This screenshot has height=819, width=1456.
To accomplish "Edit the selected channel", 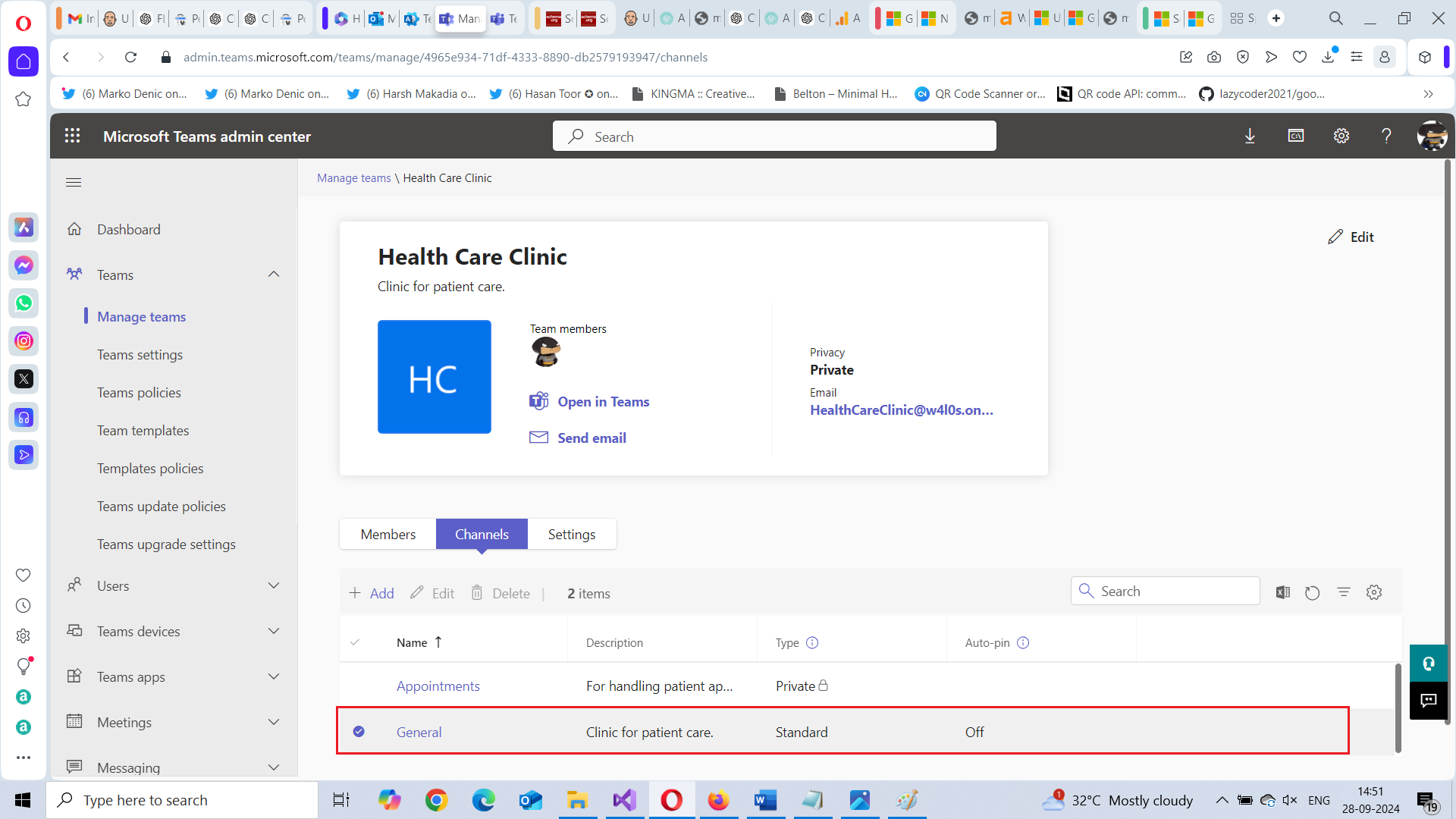I will pos(432,593).
